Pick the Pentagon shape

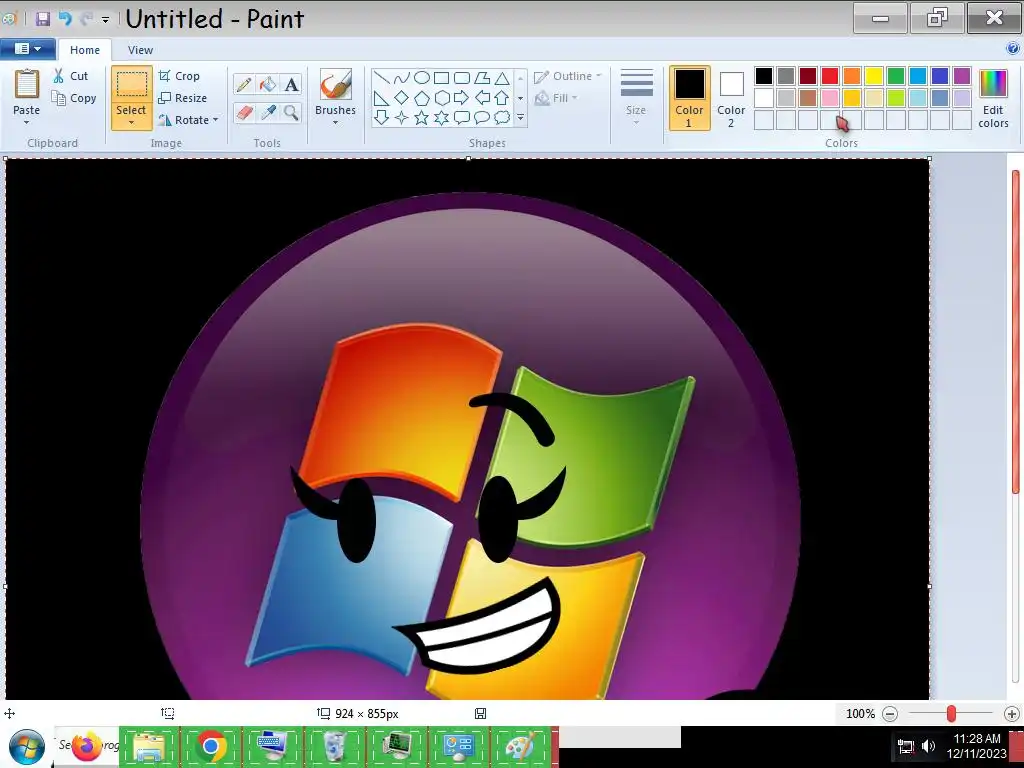pos(422,98)
